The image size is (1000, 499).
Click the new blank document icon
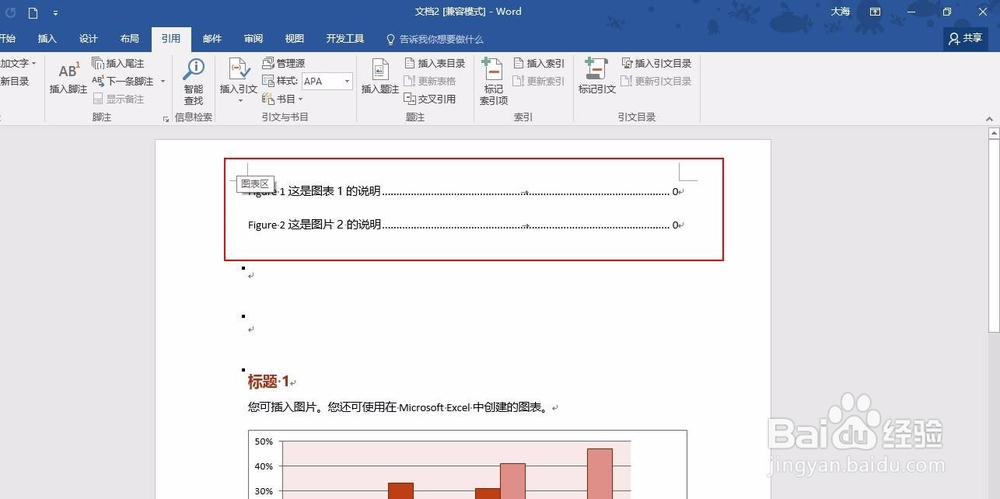coord(33,13)
